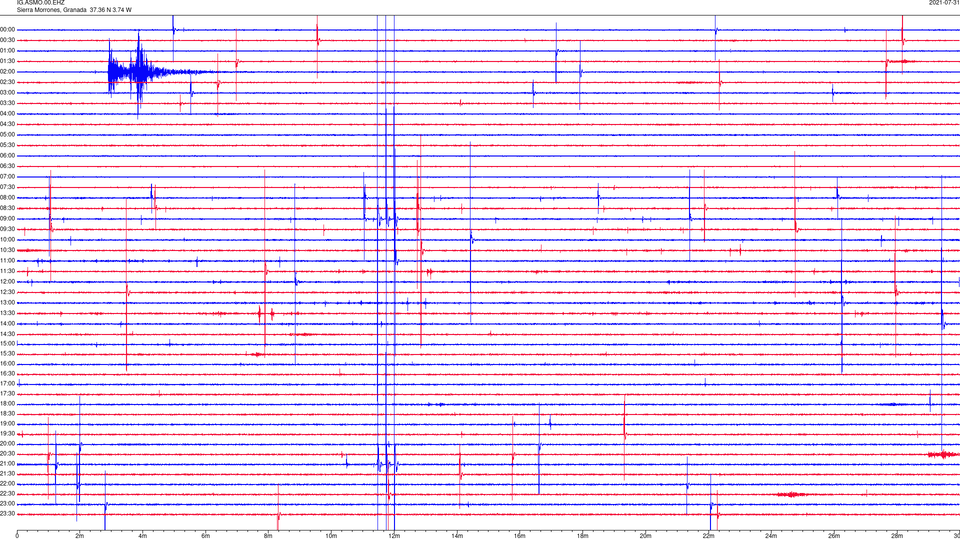Screen dimensions: 960x540
Task: Click the 08:00 row label
Action: click(x=7, y=197)
